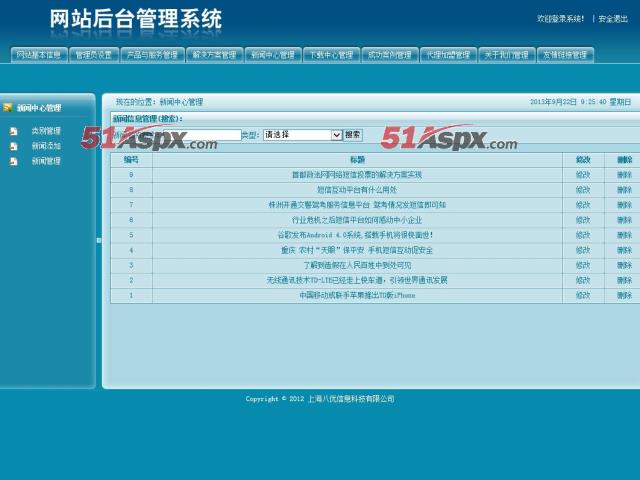Click 修改 for news row number 8
This screenshot has height=480, width=640.
tap(583, 190)
